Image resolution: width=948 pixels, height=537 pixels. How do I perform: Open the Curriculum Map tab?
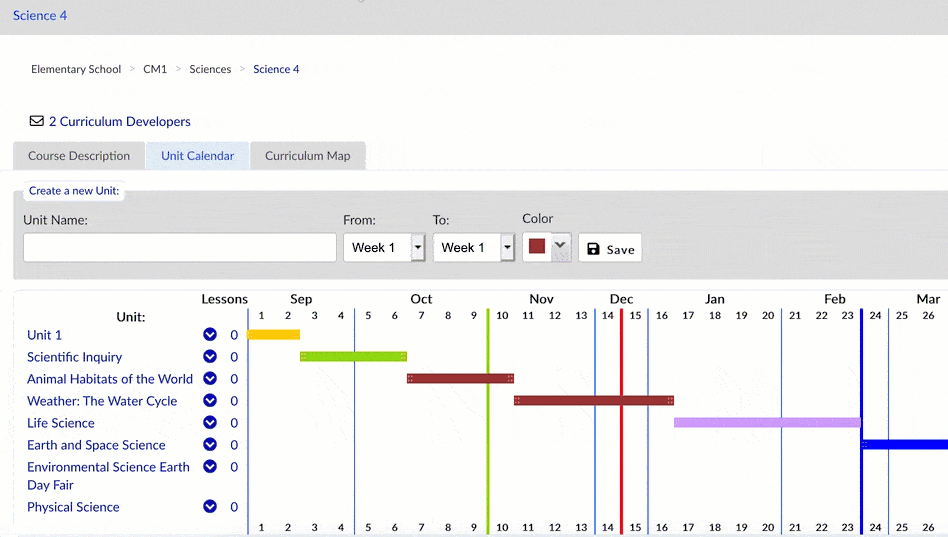point(307,156)
